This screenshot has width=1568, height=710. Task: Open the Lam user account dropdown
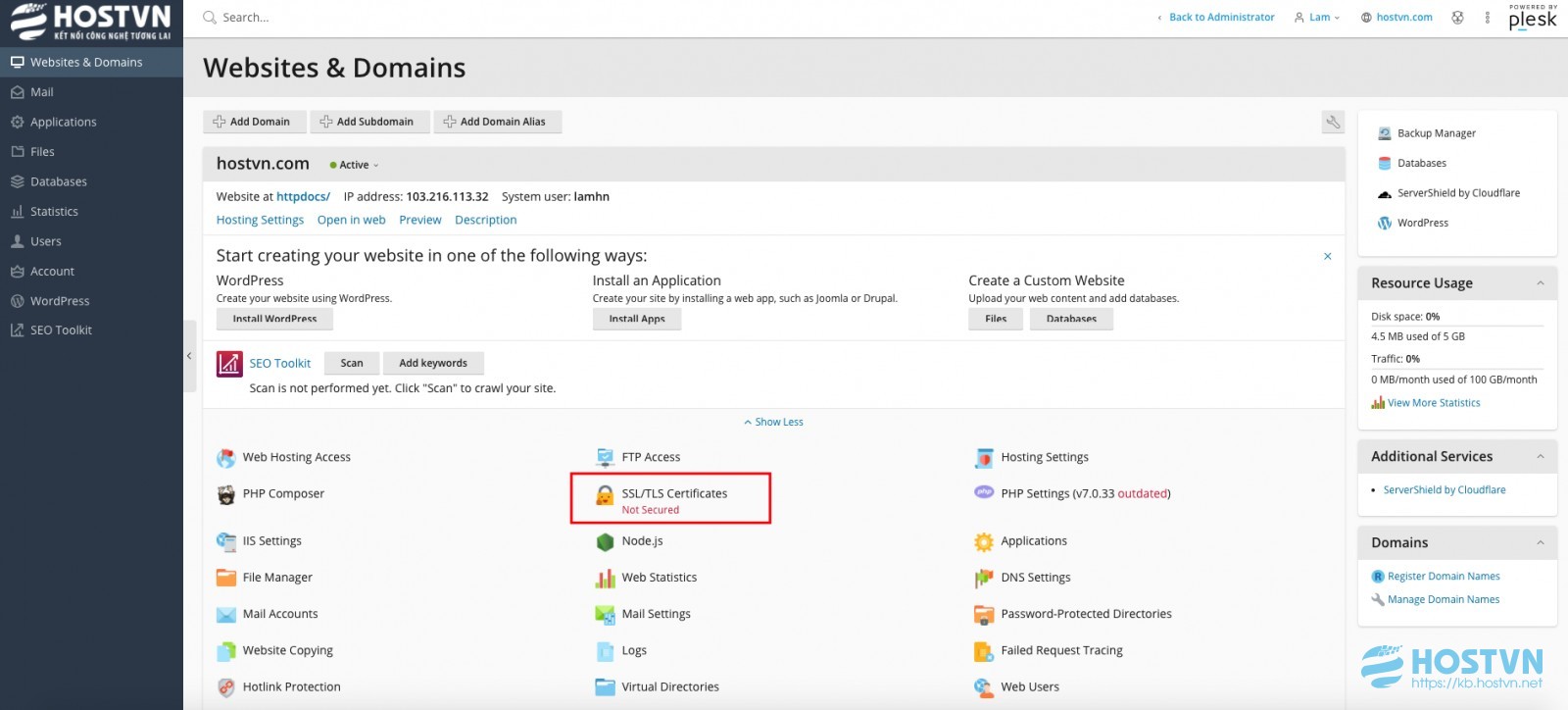coord(1316,18)
